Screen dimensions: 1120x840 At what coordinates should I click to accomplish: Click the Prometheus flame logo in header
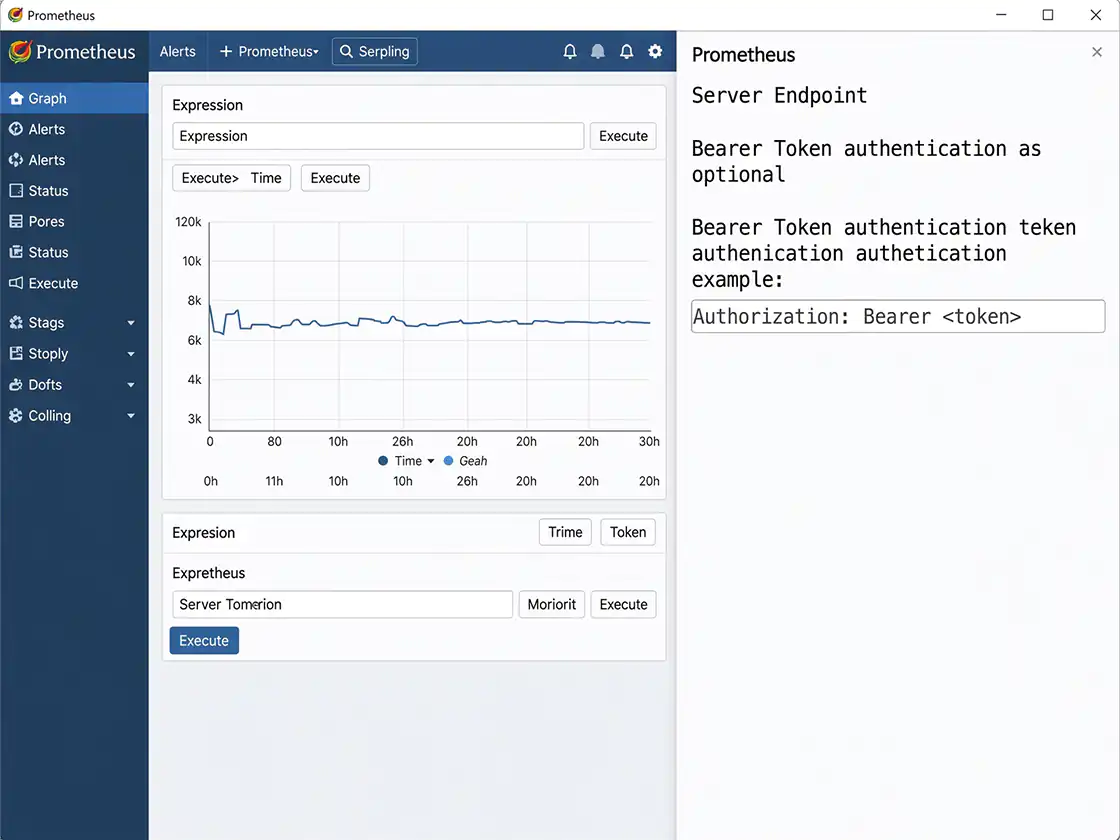point(20,51)
